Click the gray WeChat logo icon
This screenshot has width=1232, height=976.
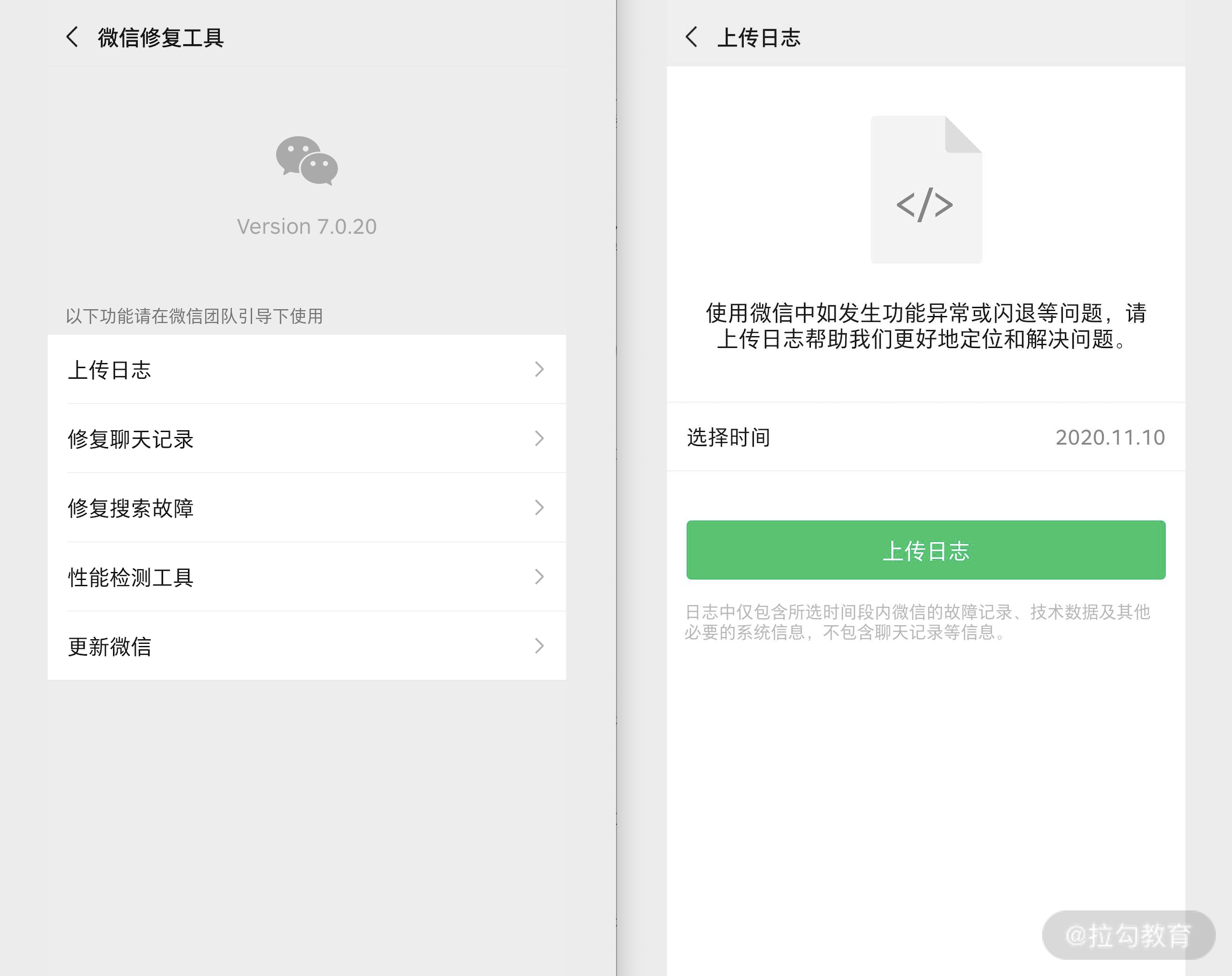(307, 161)
